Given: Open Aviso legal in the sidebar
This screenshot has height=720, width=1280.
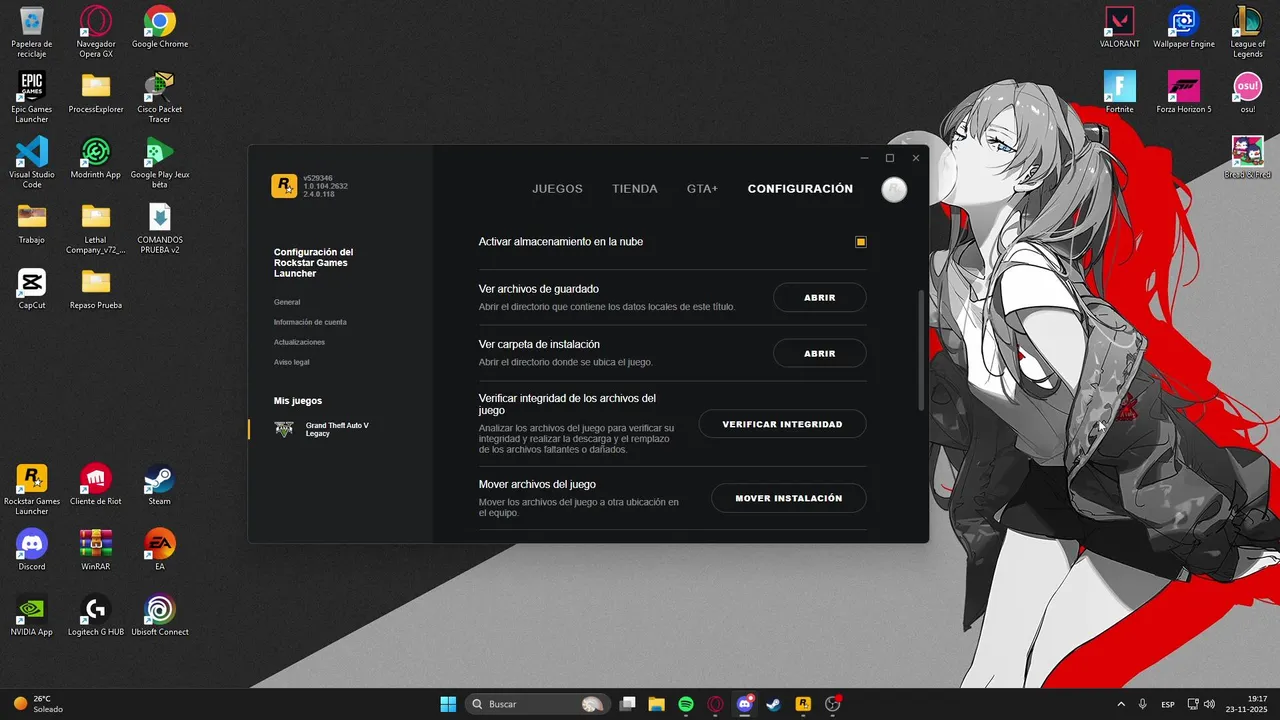Looking at the screenshot, I should [x=291, y=362].
